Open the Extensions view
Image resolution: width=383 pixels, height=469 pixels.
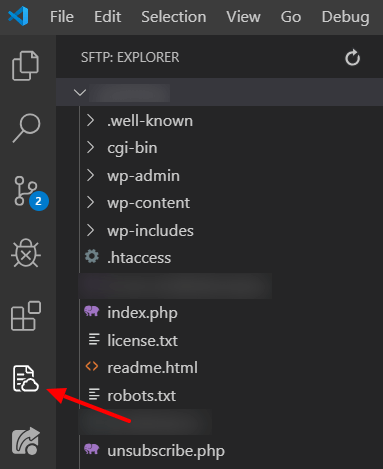pyautogui.click(x=26, y=316)
